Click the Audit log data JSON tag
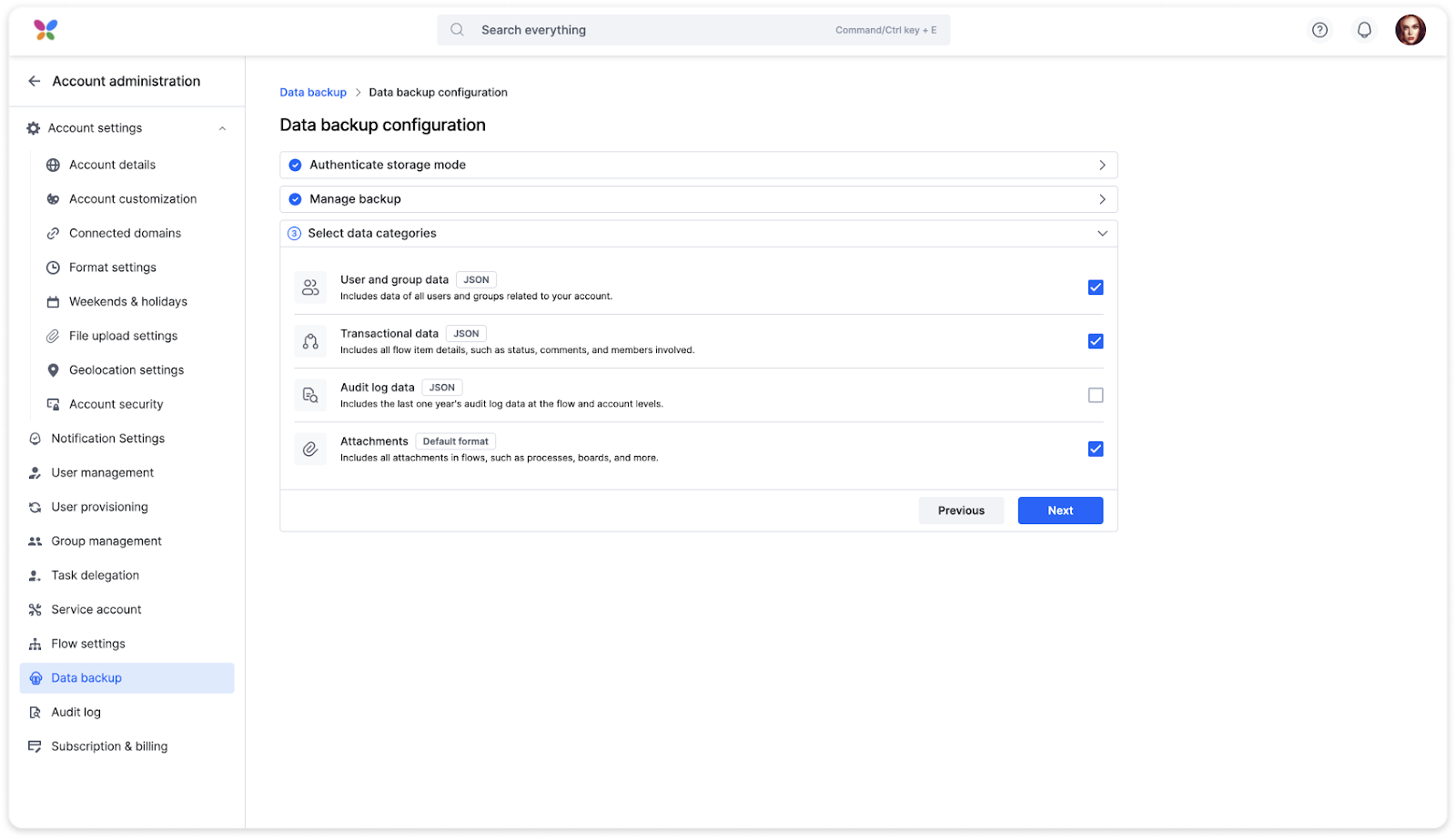1456x839 pixels. [x=441, y=388]
